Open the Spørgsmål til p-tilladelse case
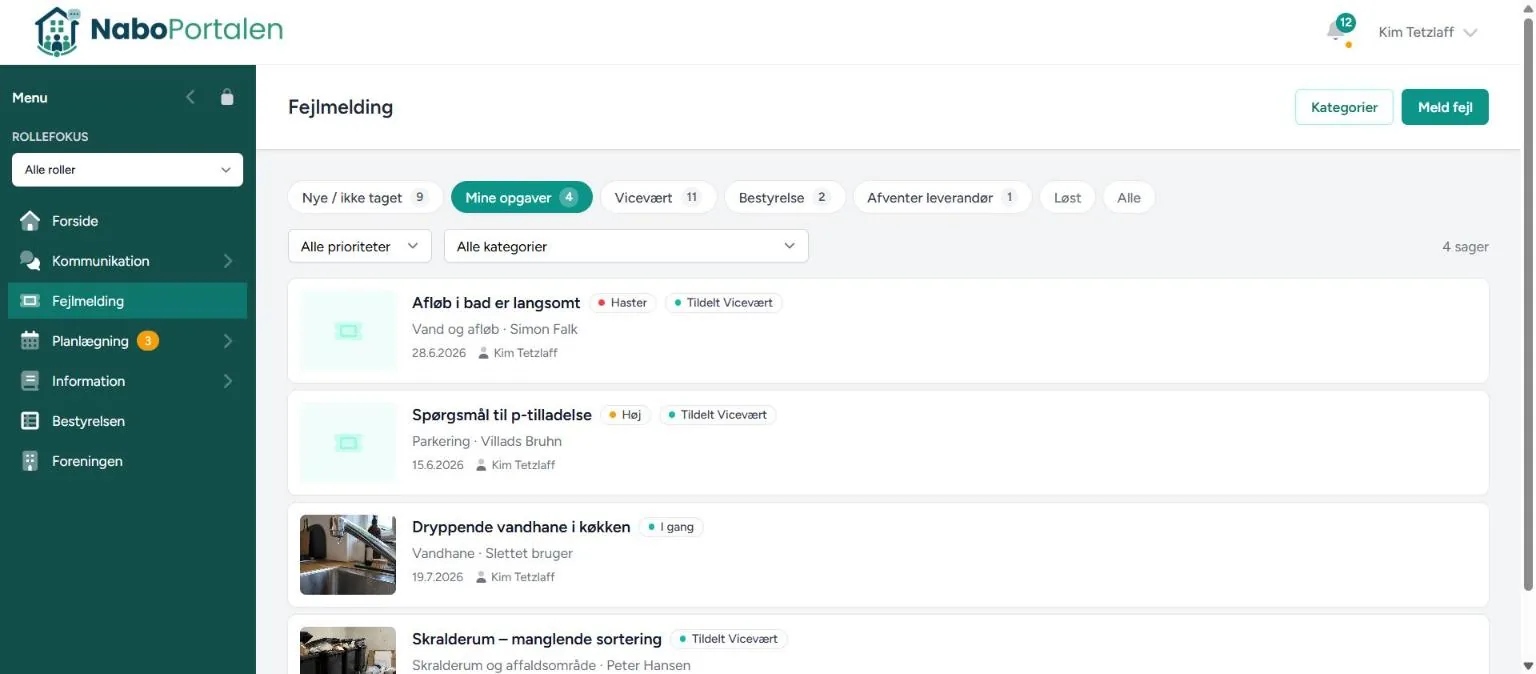1536x674 pixels. pos(888,442)
